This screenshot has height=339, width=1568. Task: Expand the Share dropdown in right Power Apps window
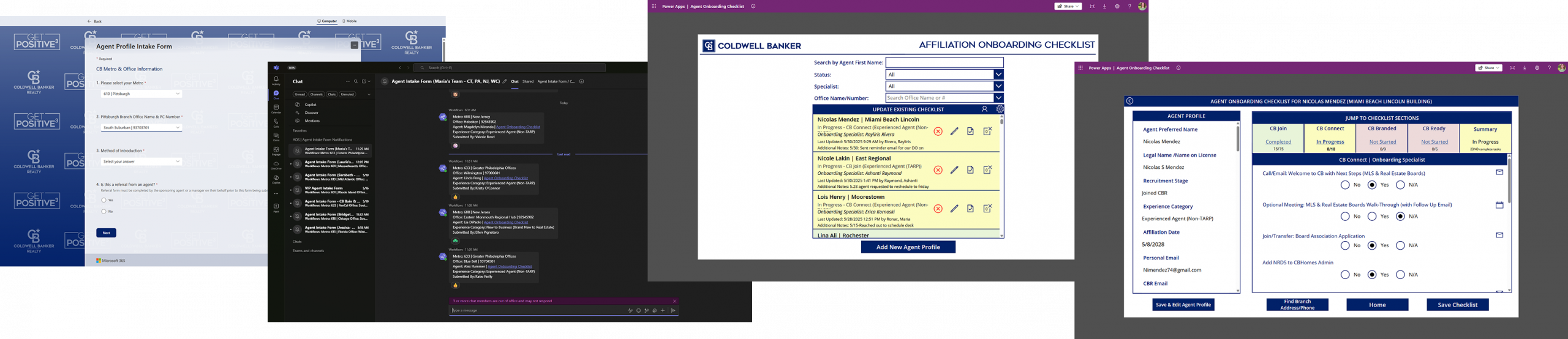pyautogui.click(x=1498, y=68)
